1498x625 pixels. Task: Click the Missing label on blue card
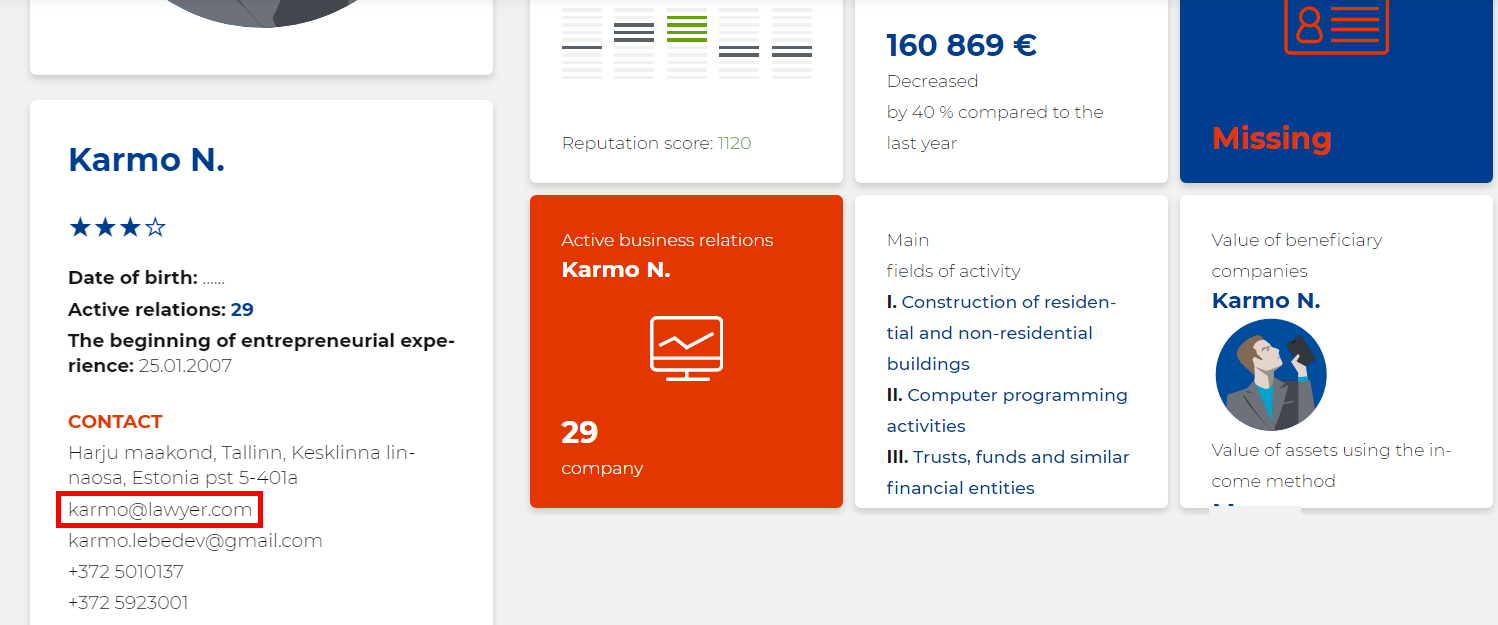click(x=1271, y=138)
